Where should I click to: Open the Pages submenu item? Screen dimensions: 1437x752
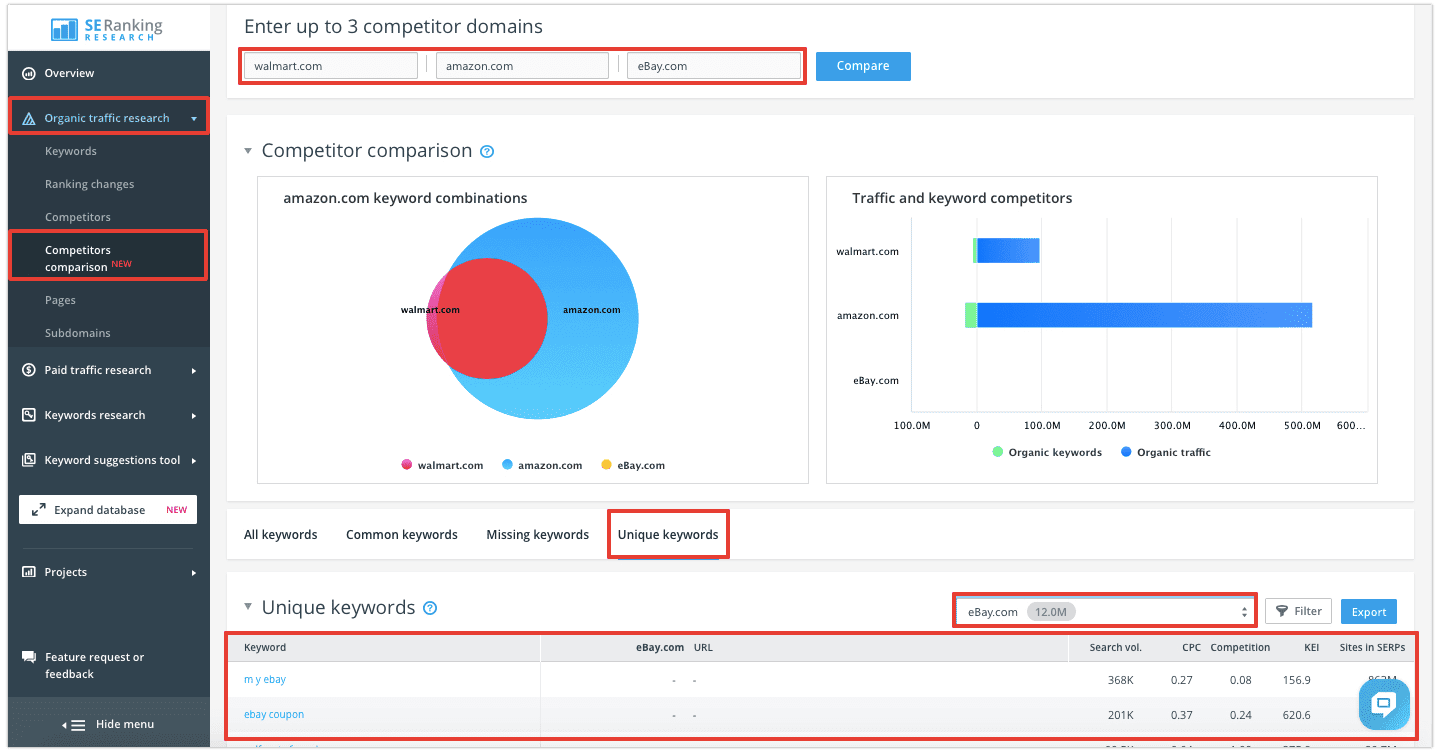[60, 300]
